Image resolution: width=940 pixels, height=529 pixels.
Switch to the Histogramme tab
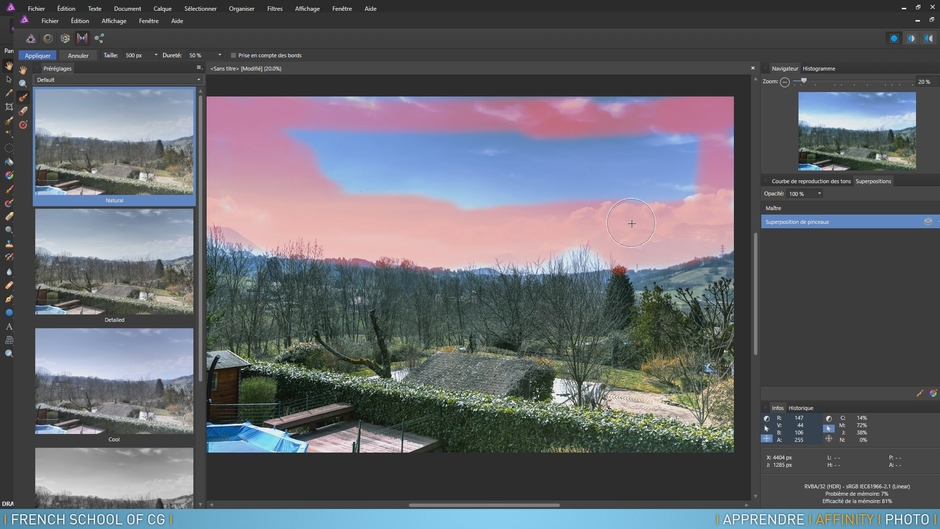tap(819, 68)
